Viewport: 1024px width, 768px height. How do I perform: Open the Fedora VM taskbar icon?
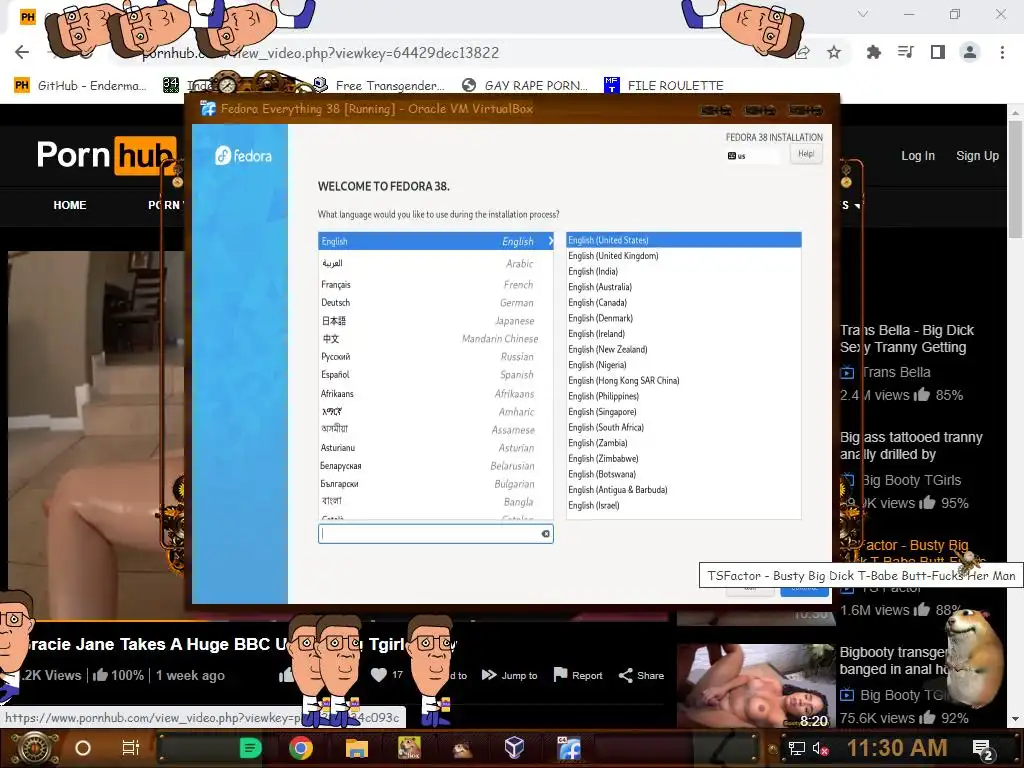coord(569,748)
